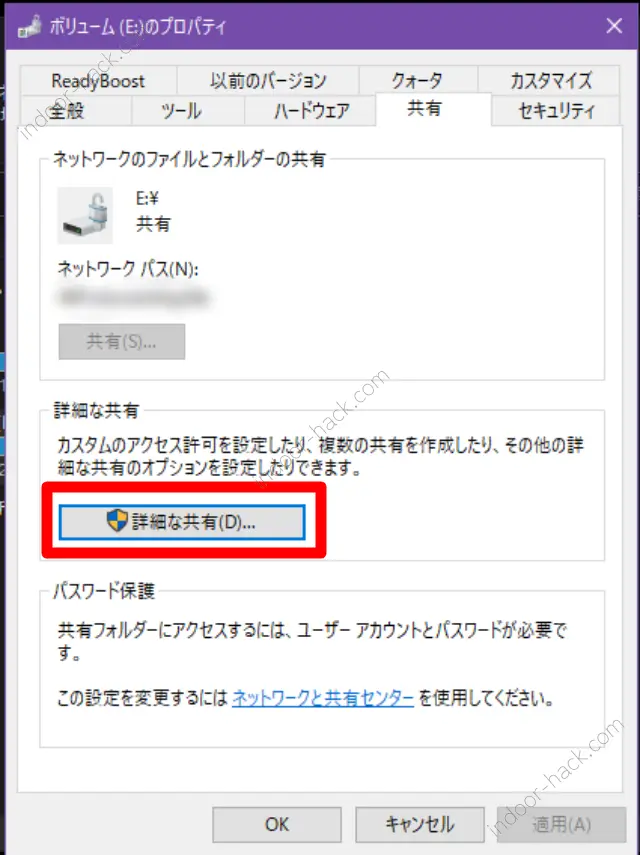Click the drive icon in the title bar
Viewport: 640px width, 855px height.
[29, 26]
